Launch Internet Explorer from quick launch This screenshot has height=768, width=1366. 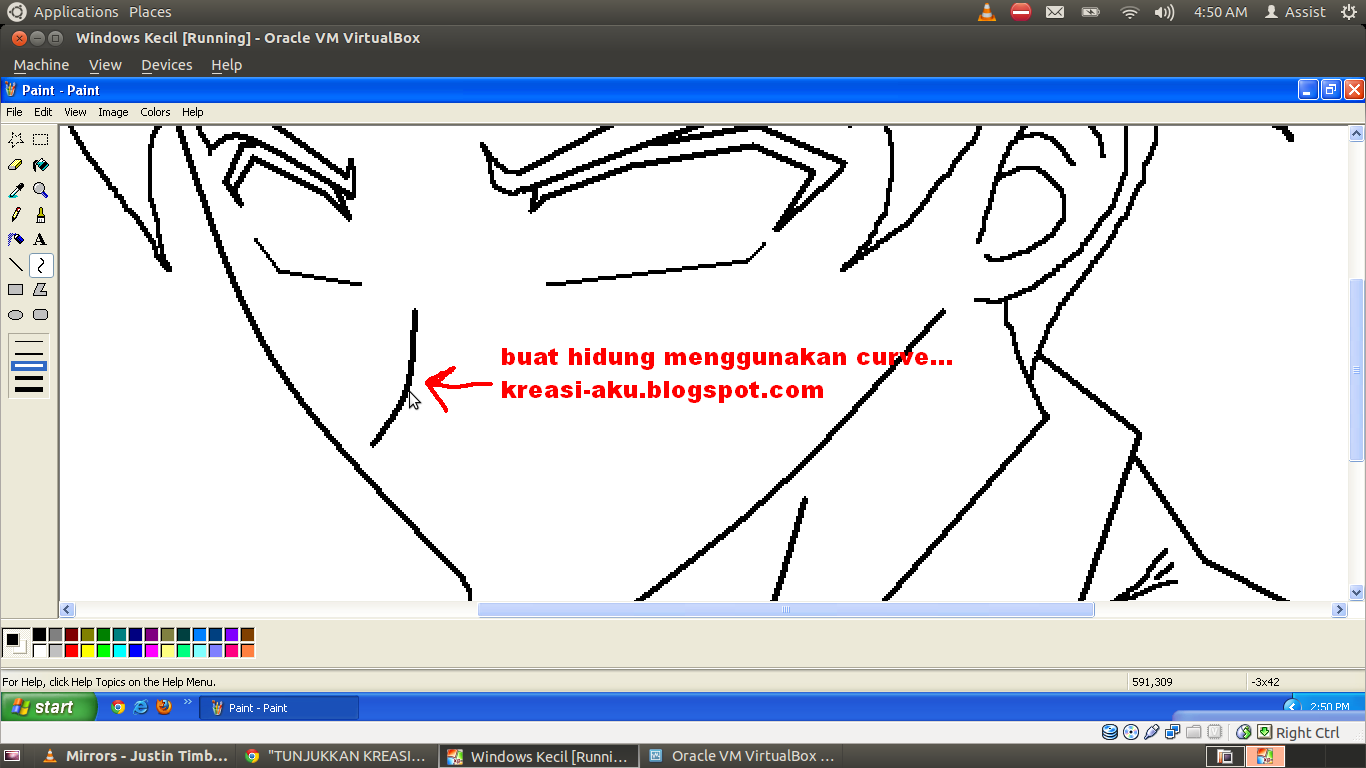[x=141, y=707]
